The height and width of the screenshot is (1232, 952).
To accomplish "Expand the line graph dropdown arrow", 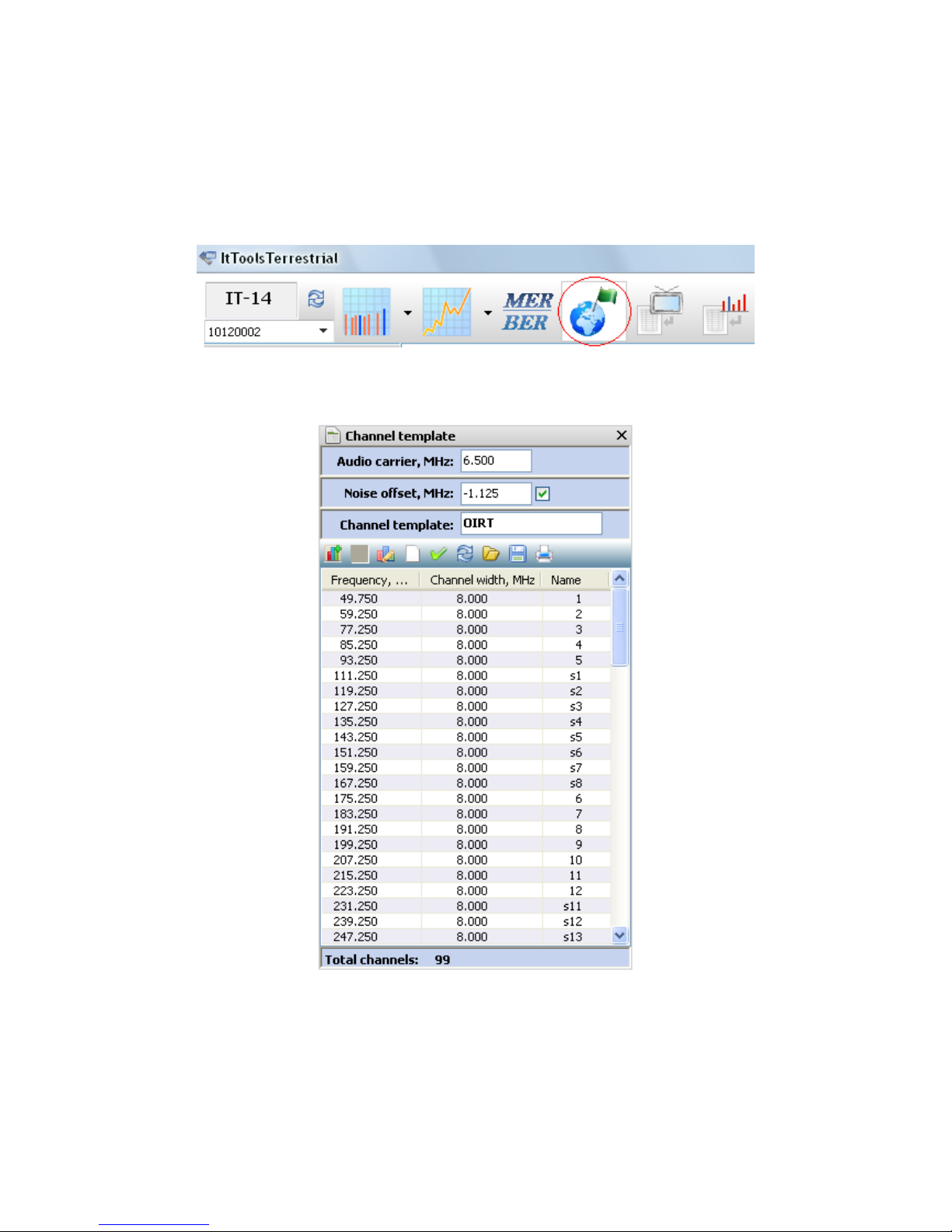I will [488, 312].
